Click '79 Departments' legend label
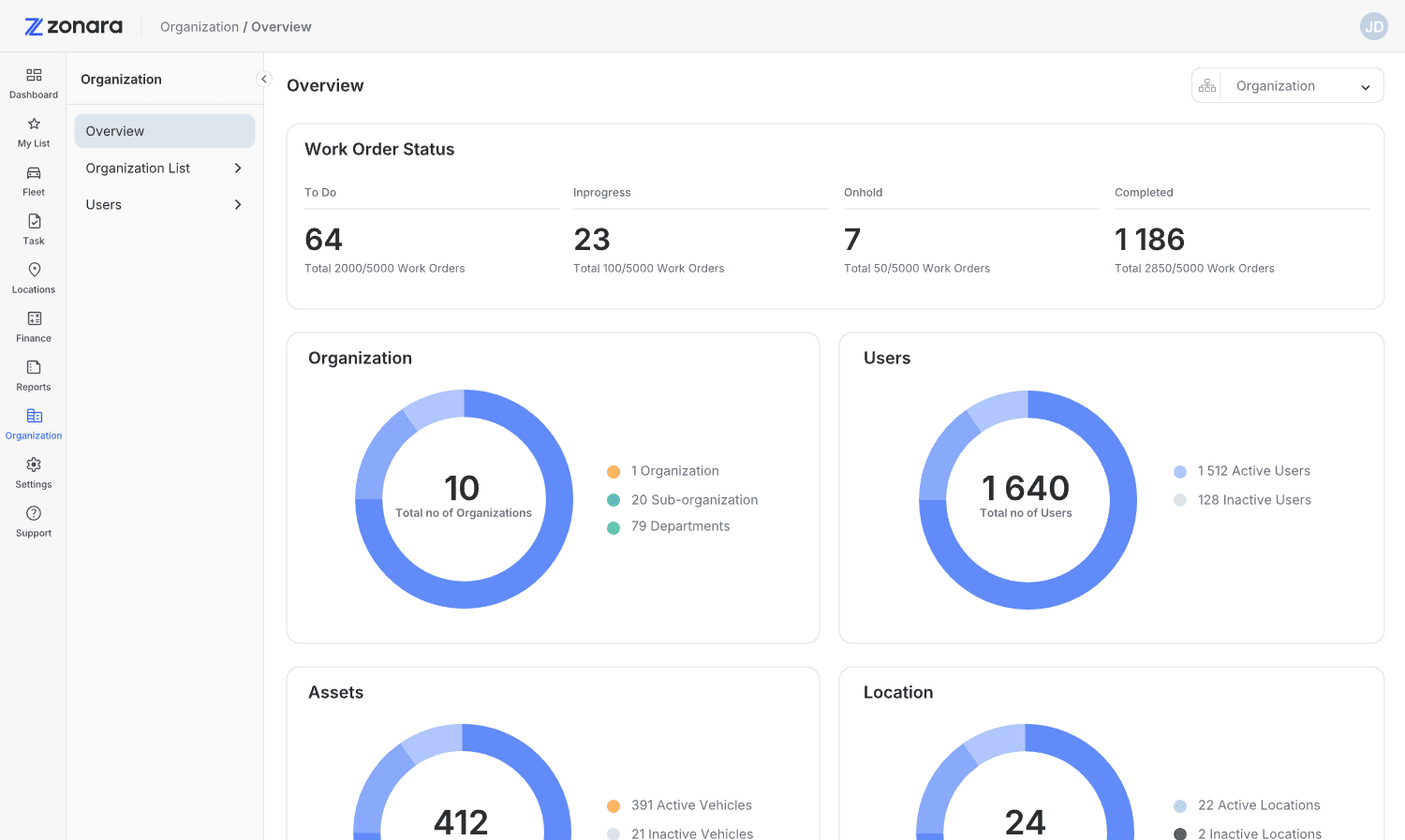 click(x=681, y=526)
